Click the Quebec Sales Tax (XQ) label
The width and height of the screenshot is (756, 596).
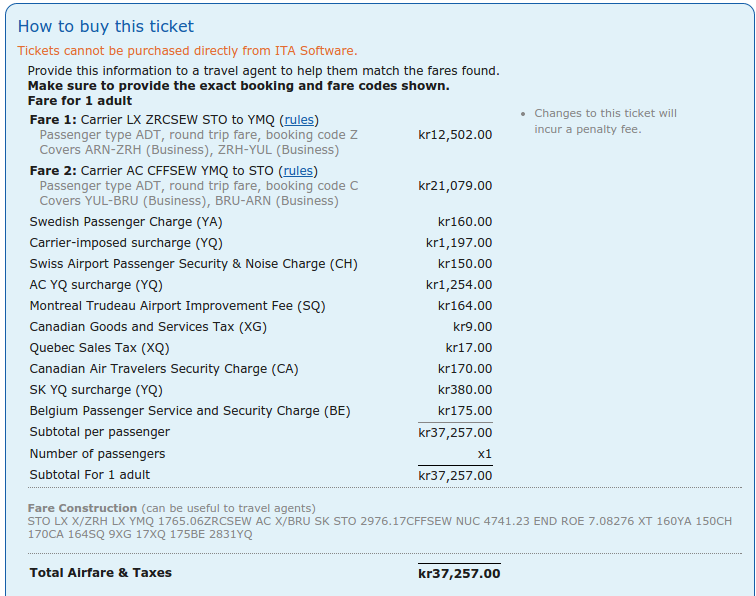100,348
